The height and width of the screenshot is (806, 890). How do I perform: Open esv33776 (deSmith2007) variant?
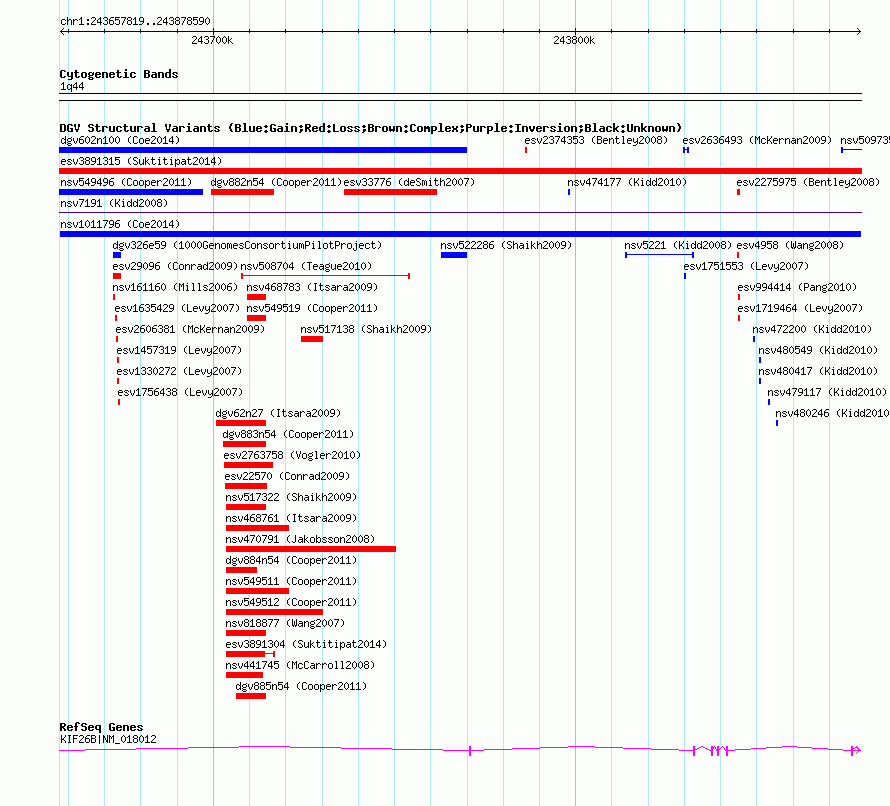(409, 182)
